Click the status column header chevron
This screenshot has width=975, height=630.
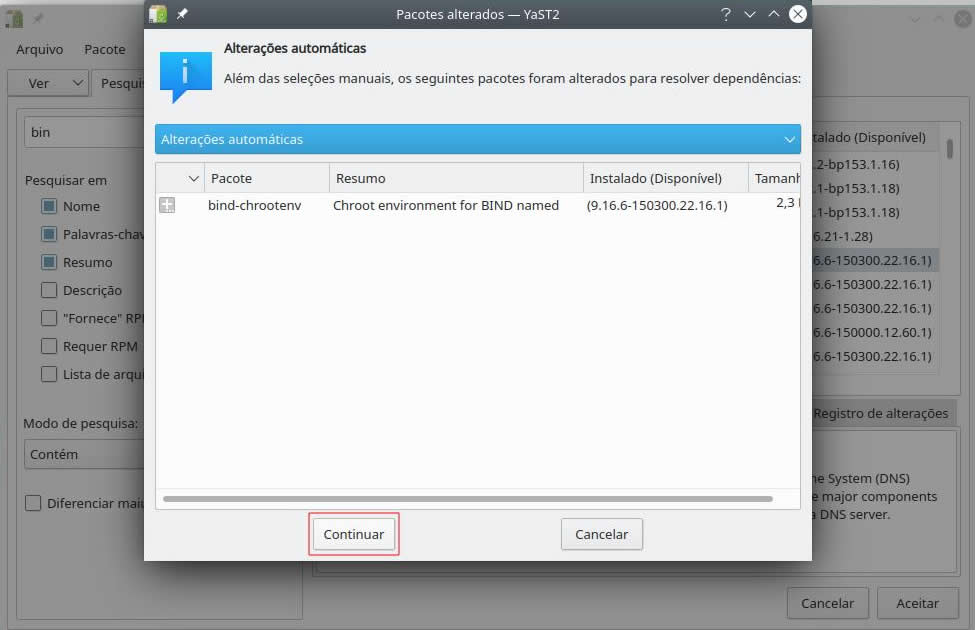click(x=193, y=178)
